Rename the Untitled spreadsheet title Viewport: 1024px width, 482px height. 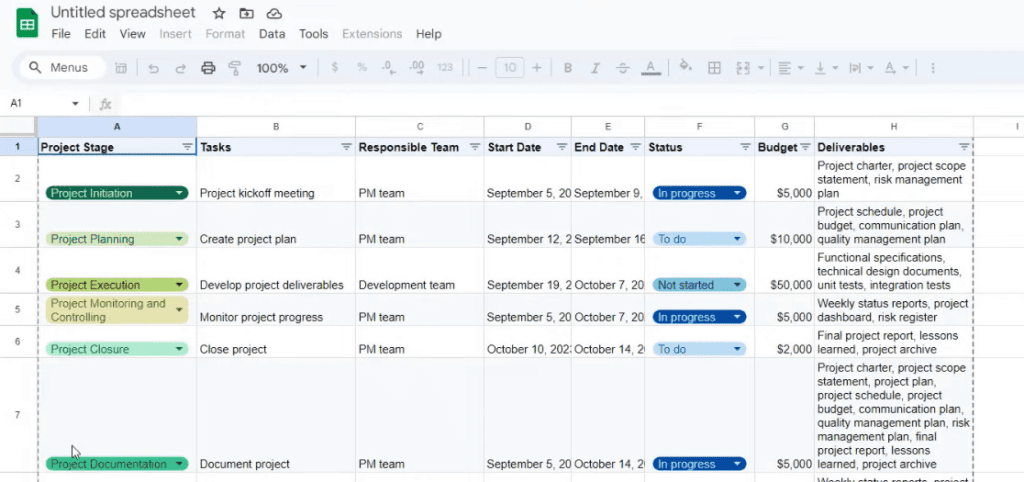tap(123, 12)
